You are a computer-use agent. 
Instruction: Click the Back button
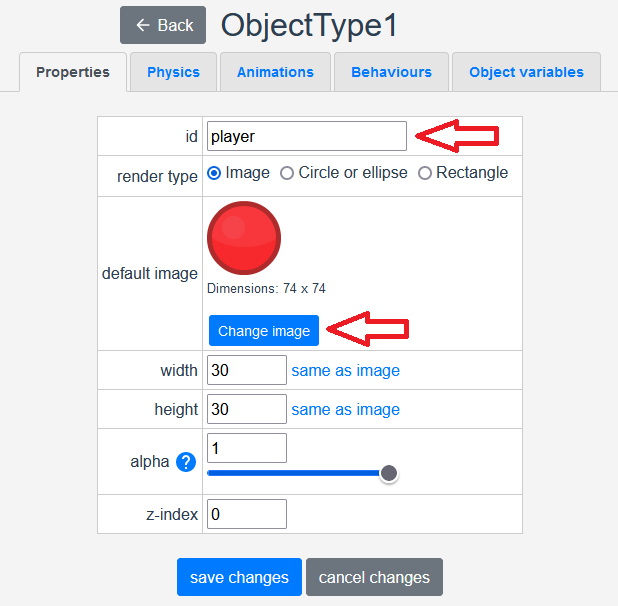click(163, 25)
